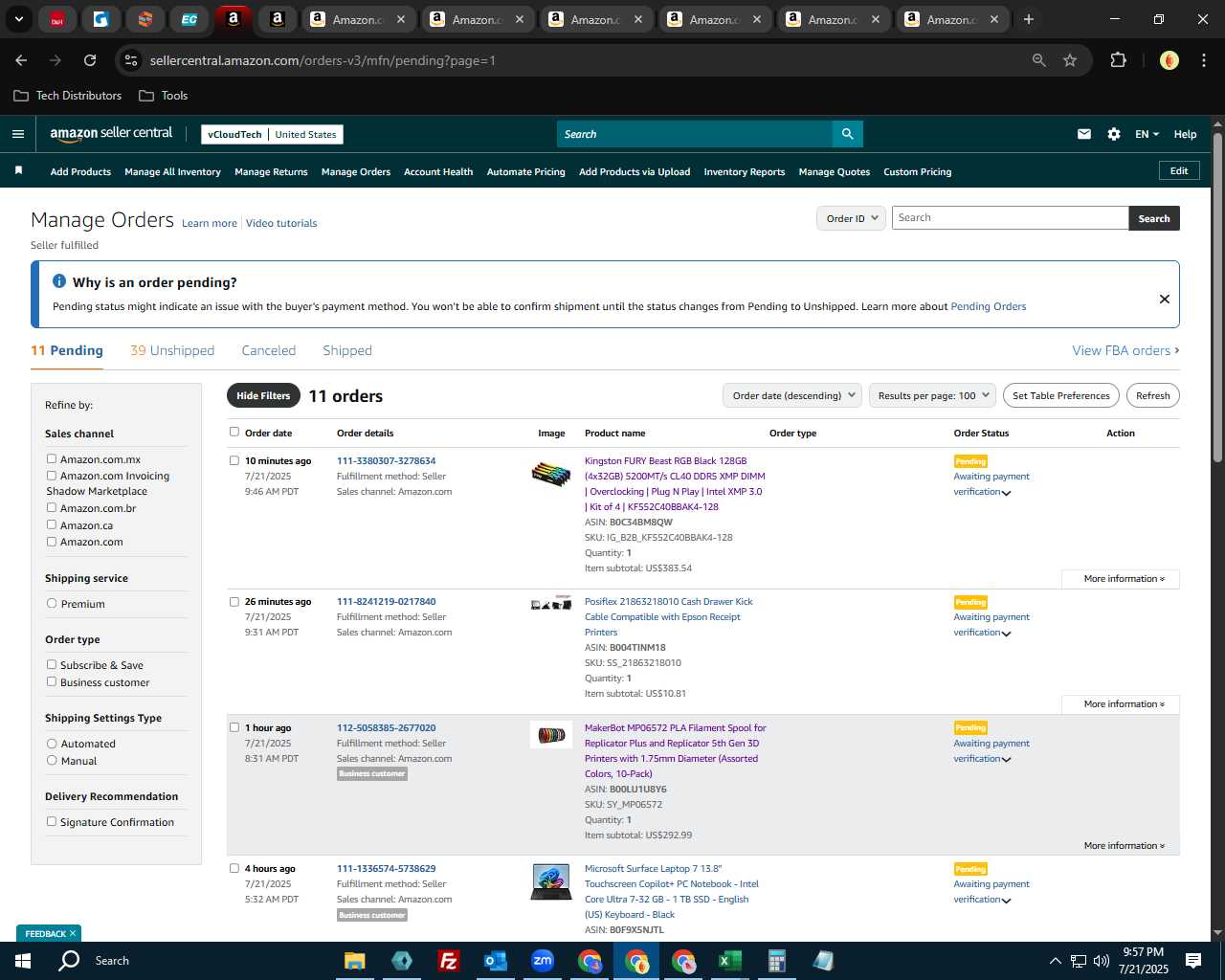Open Outlook from the taskbar
The image size is (1225, 980).
point(495,961)
